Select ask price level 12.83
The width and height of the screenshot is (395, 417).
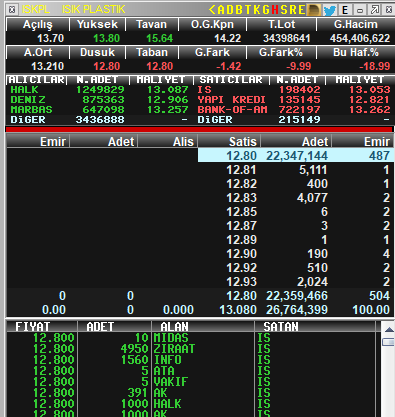295,198
